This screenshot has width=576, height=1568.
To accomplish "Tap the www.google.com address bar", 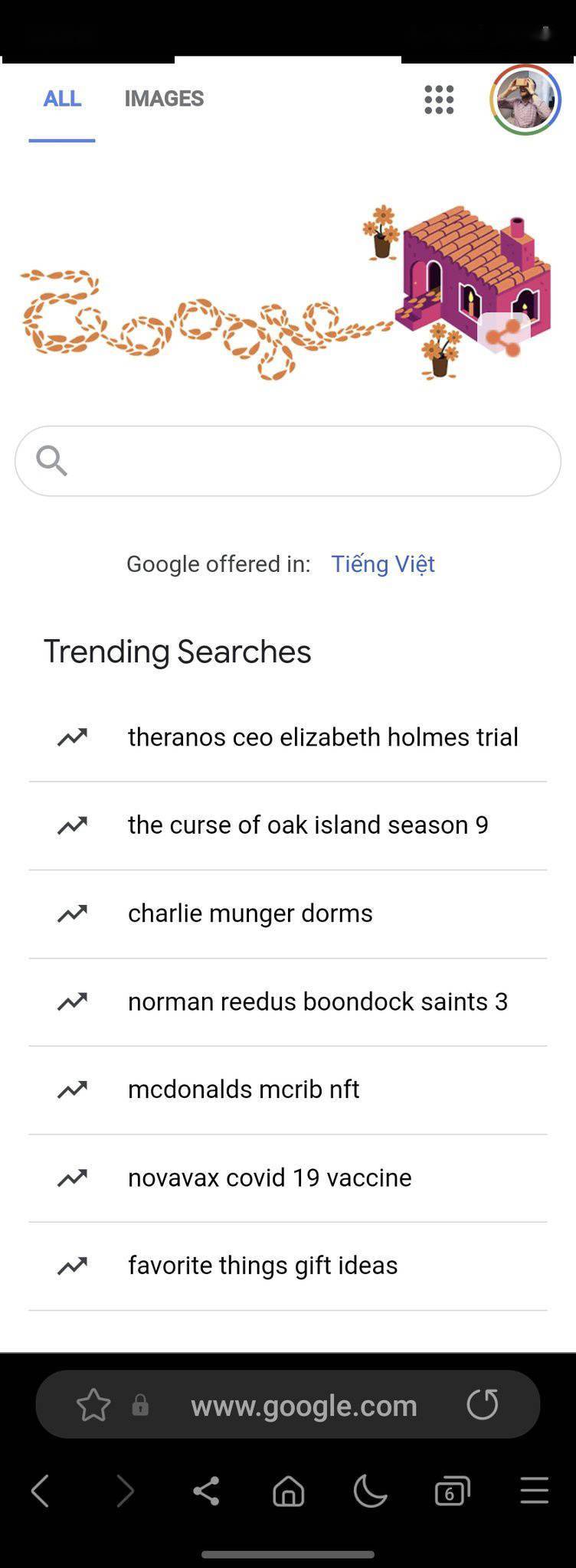I will coord(304,1405).
